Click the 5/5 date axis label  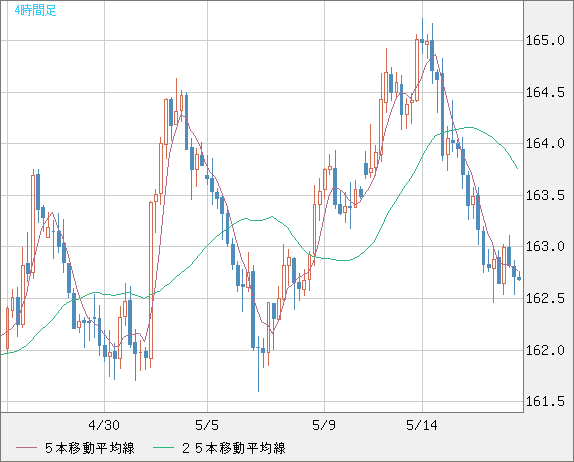(x=207, y=425)
